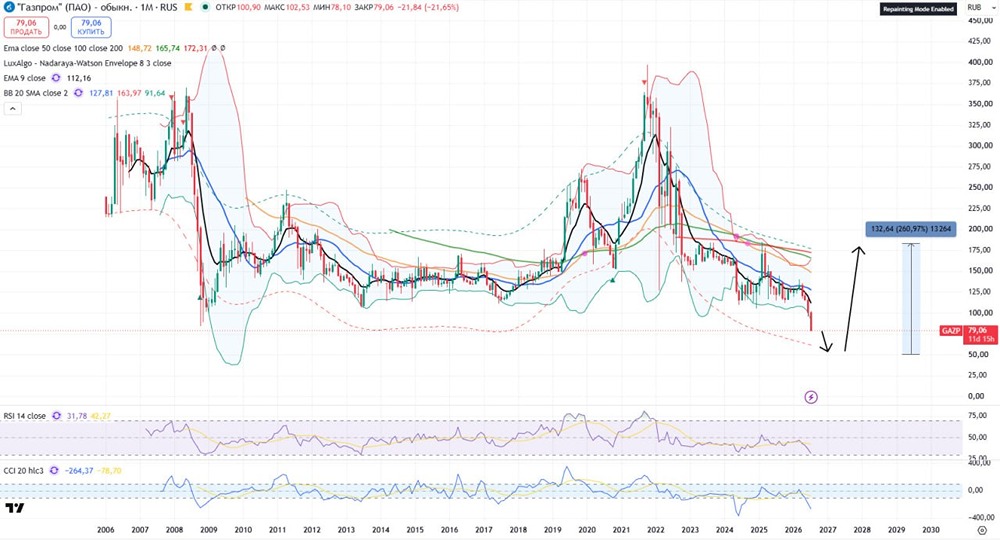Click the red GAZP price label

[x=950, y=331]
